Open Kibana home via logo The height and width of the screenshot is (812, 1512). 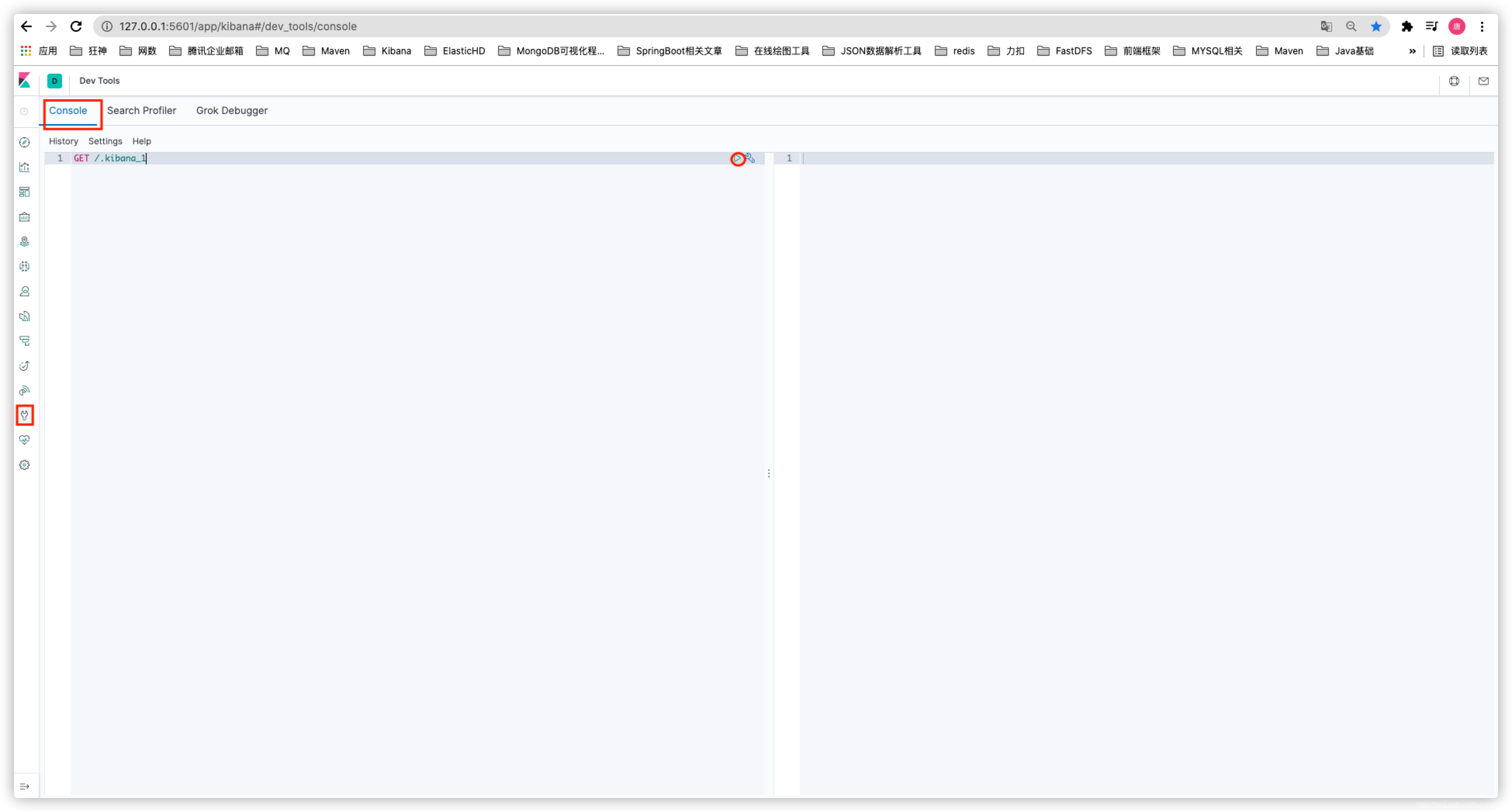pos(25,80)
